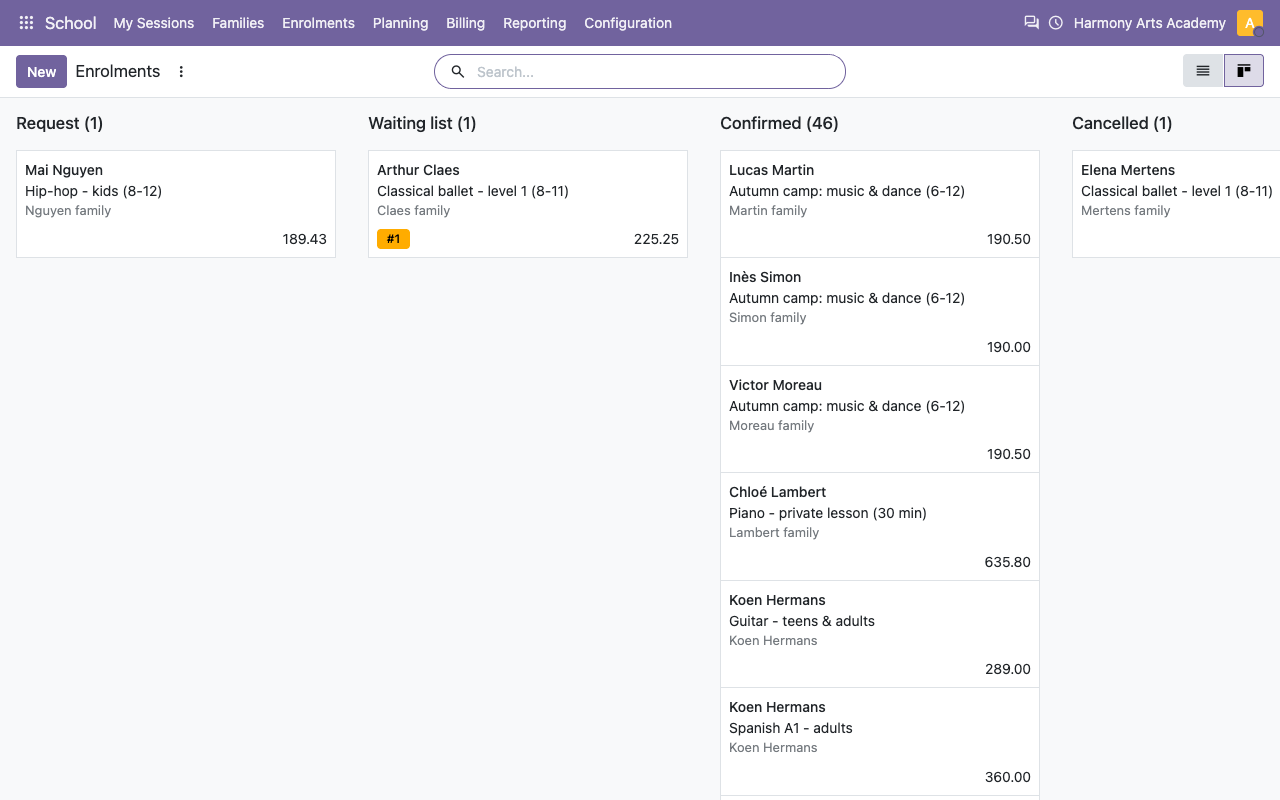
Task: Click the Nguyen family label
Action: coord(68,211)
